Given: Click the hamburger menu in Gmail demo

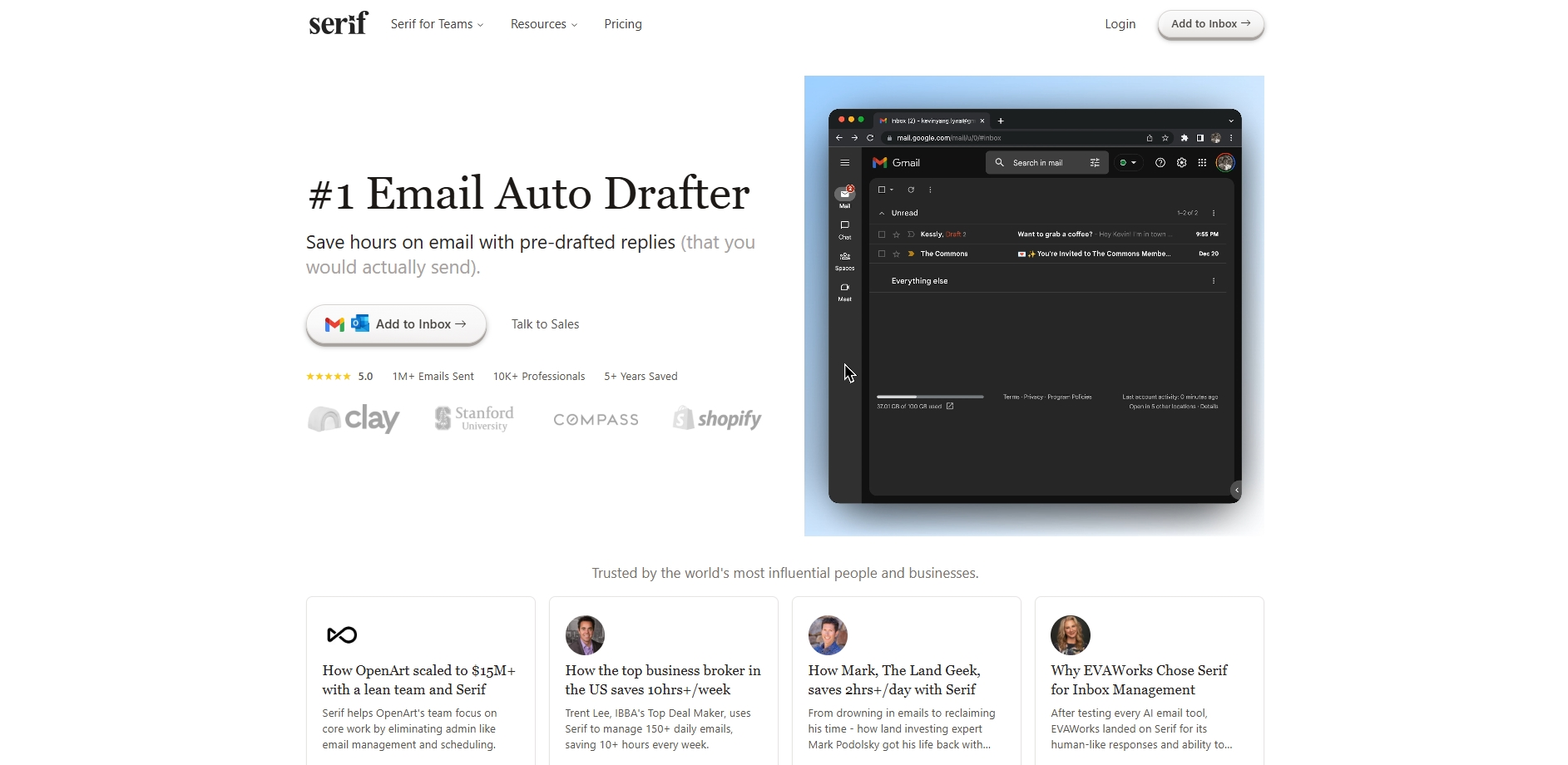Looking at the screenshot, I should (844, 163).
